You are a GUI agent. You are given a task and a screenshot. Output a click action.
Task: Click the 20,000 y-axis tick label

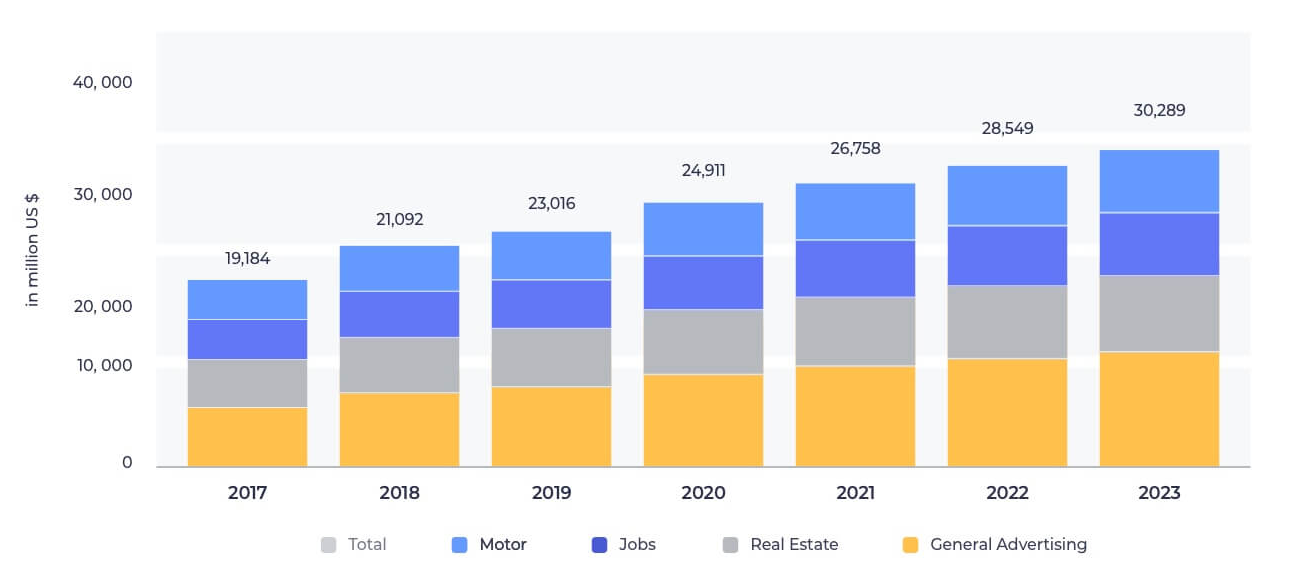[102, 306]
